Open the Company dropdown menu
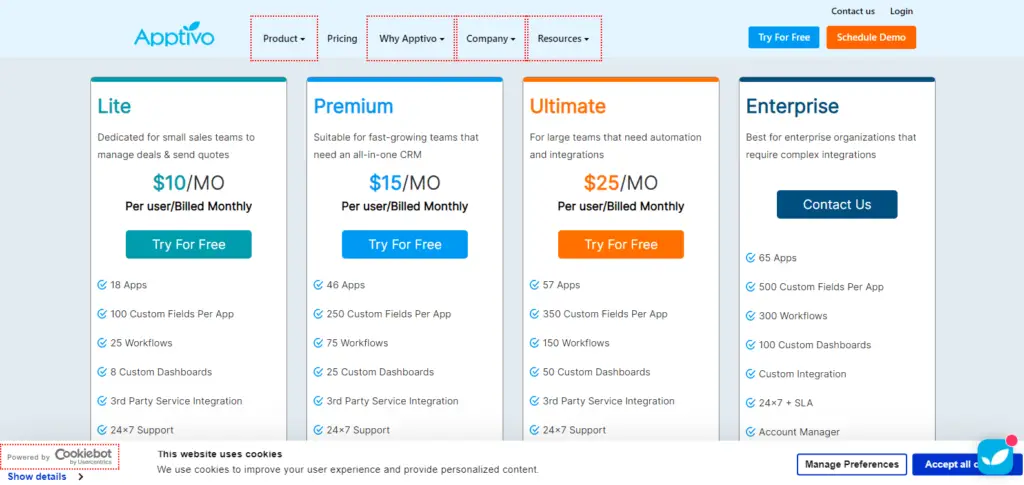 [491, 39]
